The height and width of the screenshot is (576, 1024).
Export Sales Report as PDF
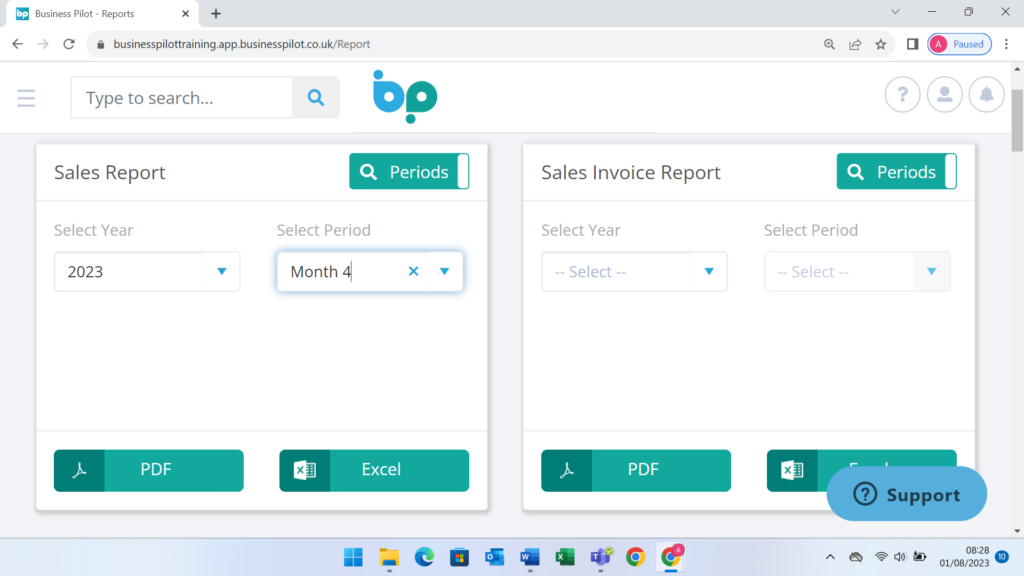[x=149, y=470]
